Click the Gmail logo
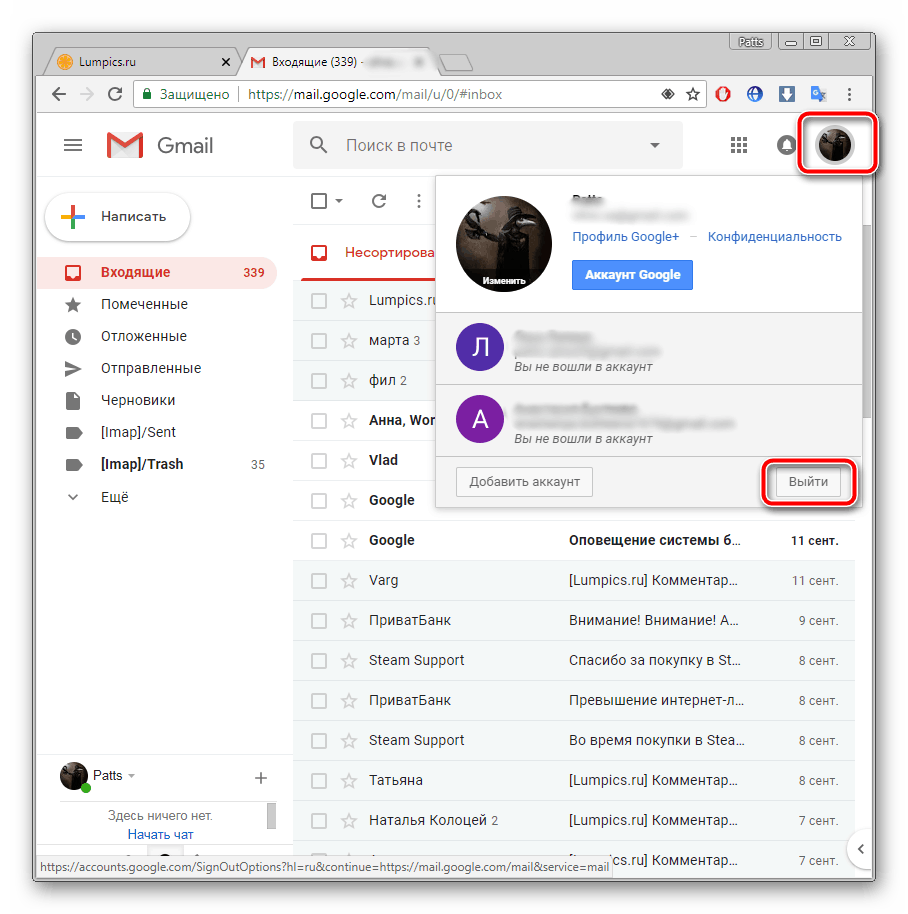Viewport: 908px width, 914px height. 160,145
